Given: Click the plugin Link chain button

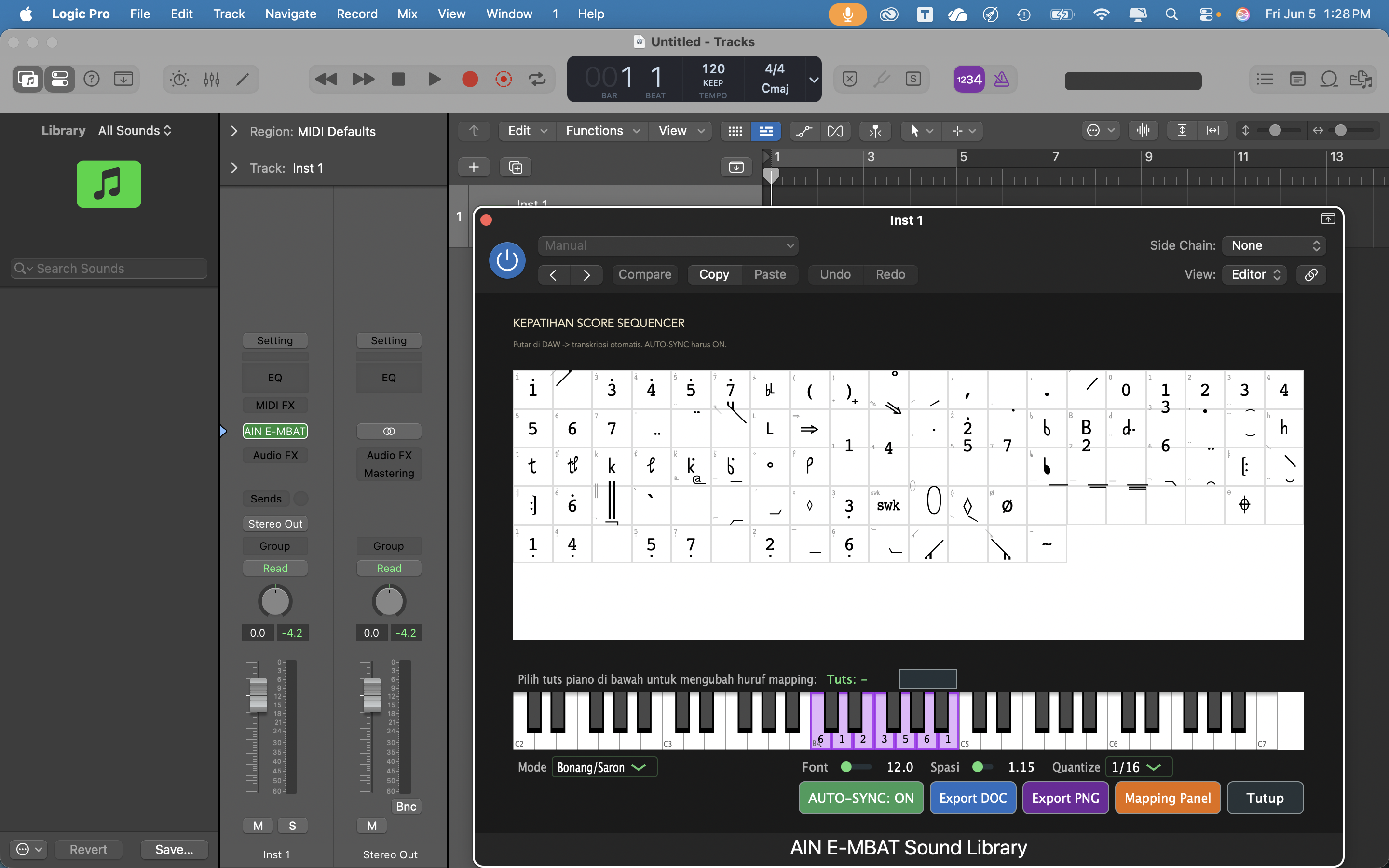Looking at the screenshot, I should [x=1311, y=274].
